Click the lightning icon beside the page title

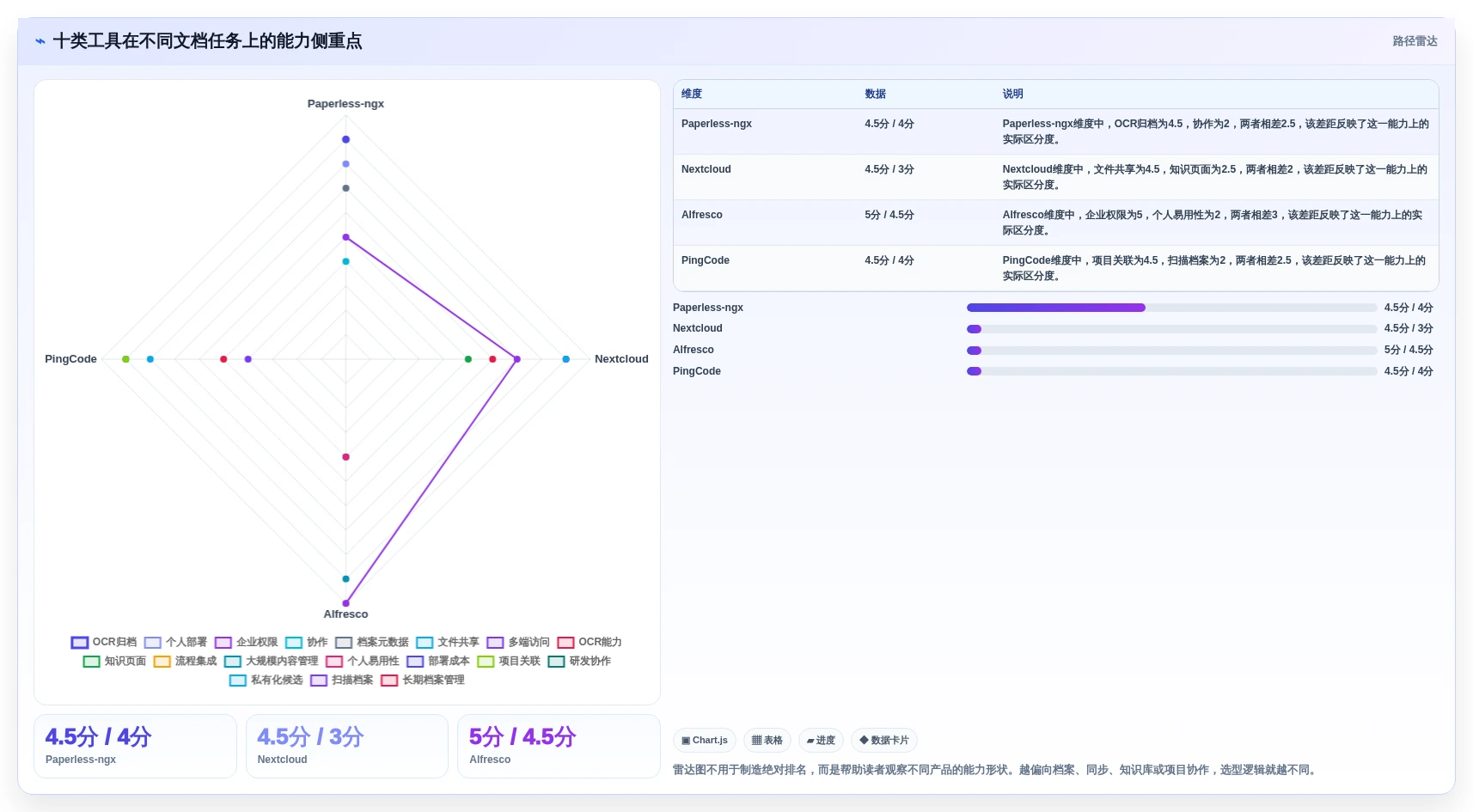click(40, 41)
